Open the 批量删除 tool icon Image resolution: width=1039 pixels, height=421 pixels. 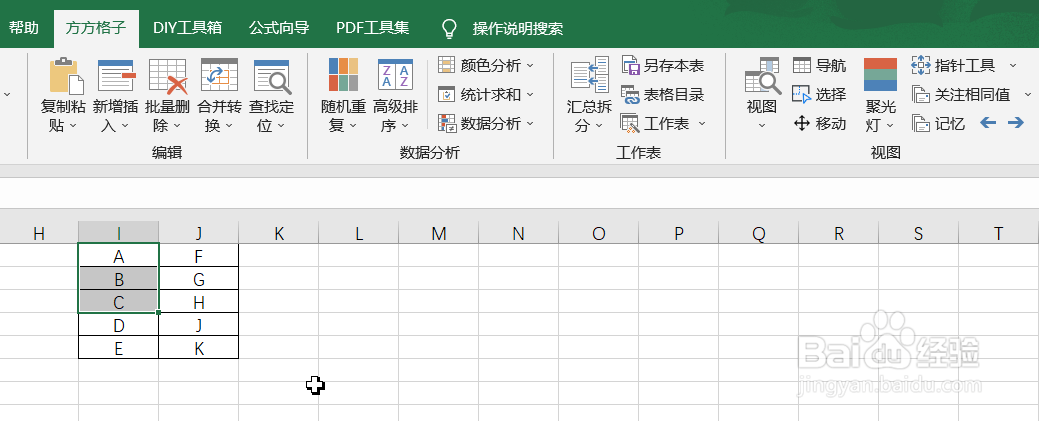tap(168, 76)
